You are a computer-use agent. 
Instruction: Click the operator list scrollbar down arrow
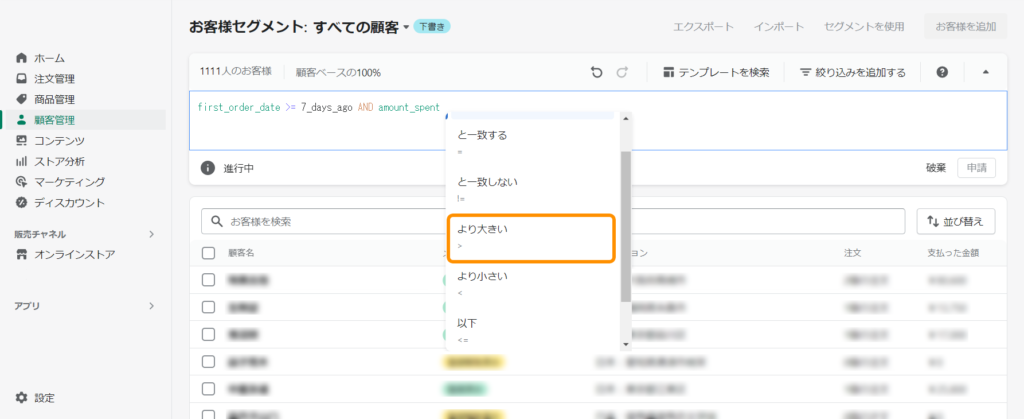tap(626, 344)
